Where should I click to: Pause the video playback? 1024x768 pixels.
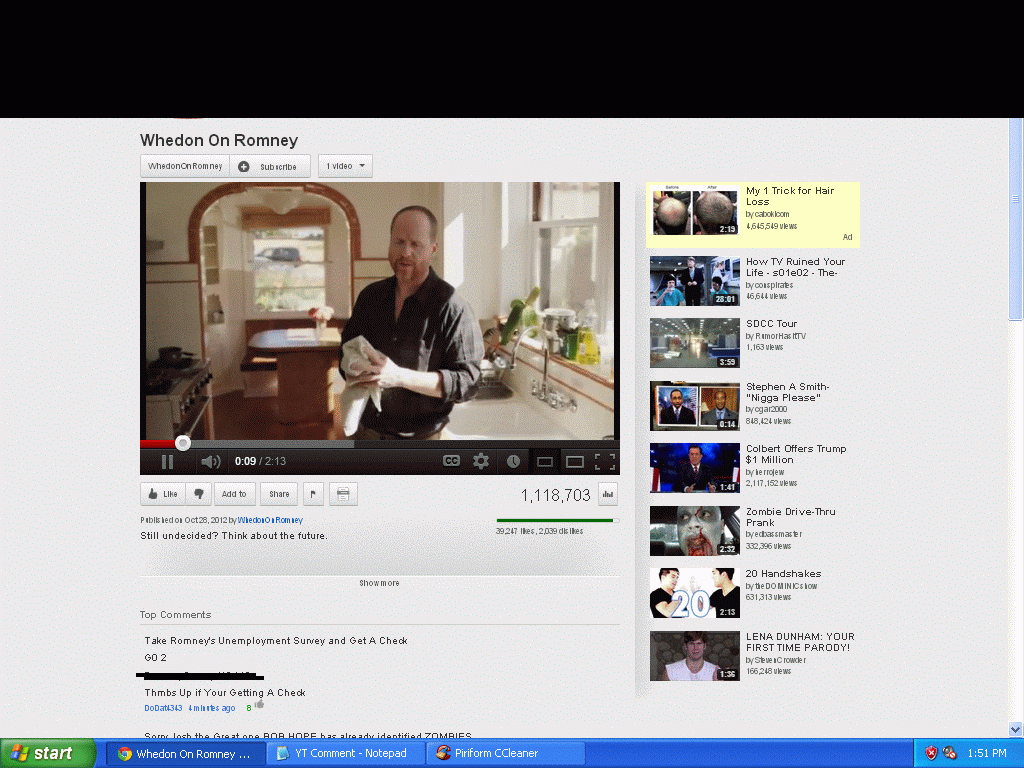pyautogui.click(x=167, y=462)
